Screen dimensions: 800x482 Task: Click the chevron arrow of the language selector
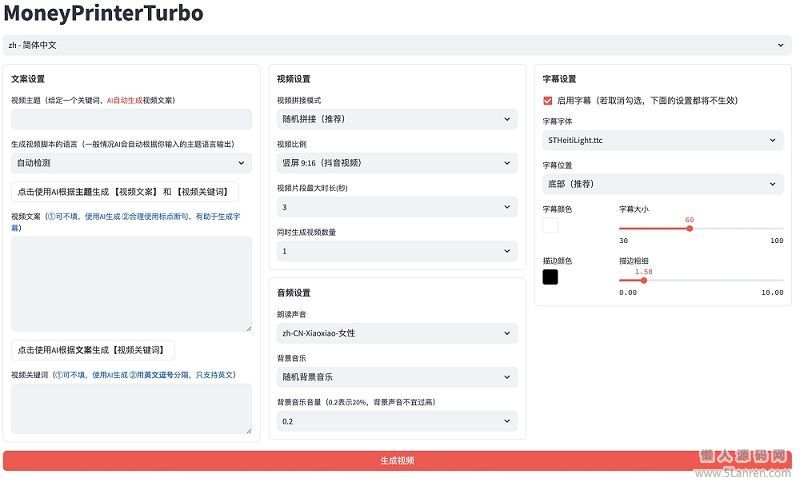(x=781, y=45)
